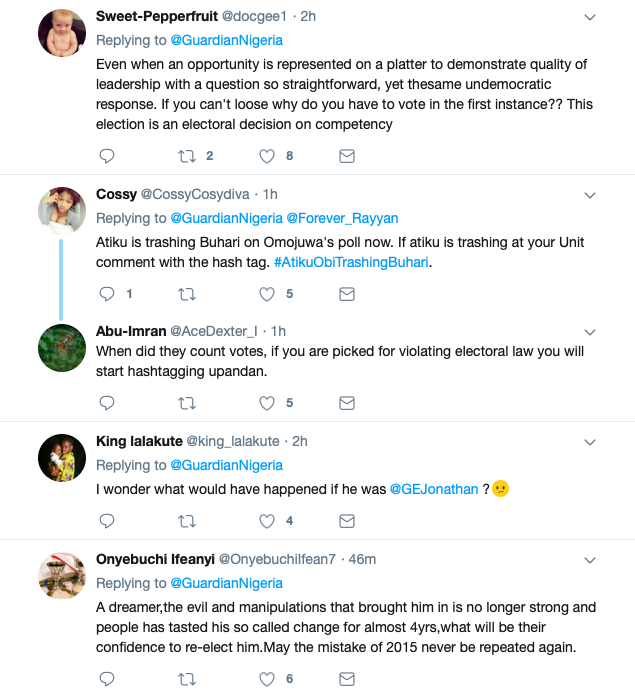The height and width of the screenshot is (696, 635).
Task: Open dropdown on King lalakute's tweet
Action: click(590, 441)
